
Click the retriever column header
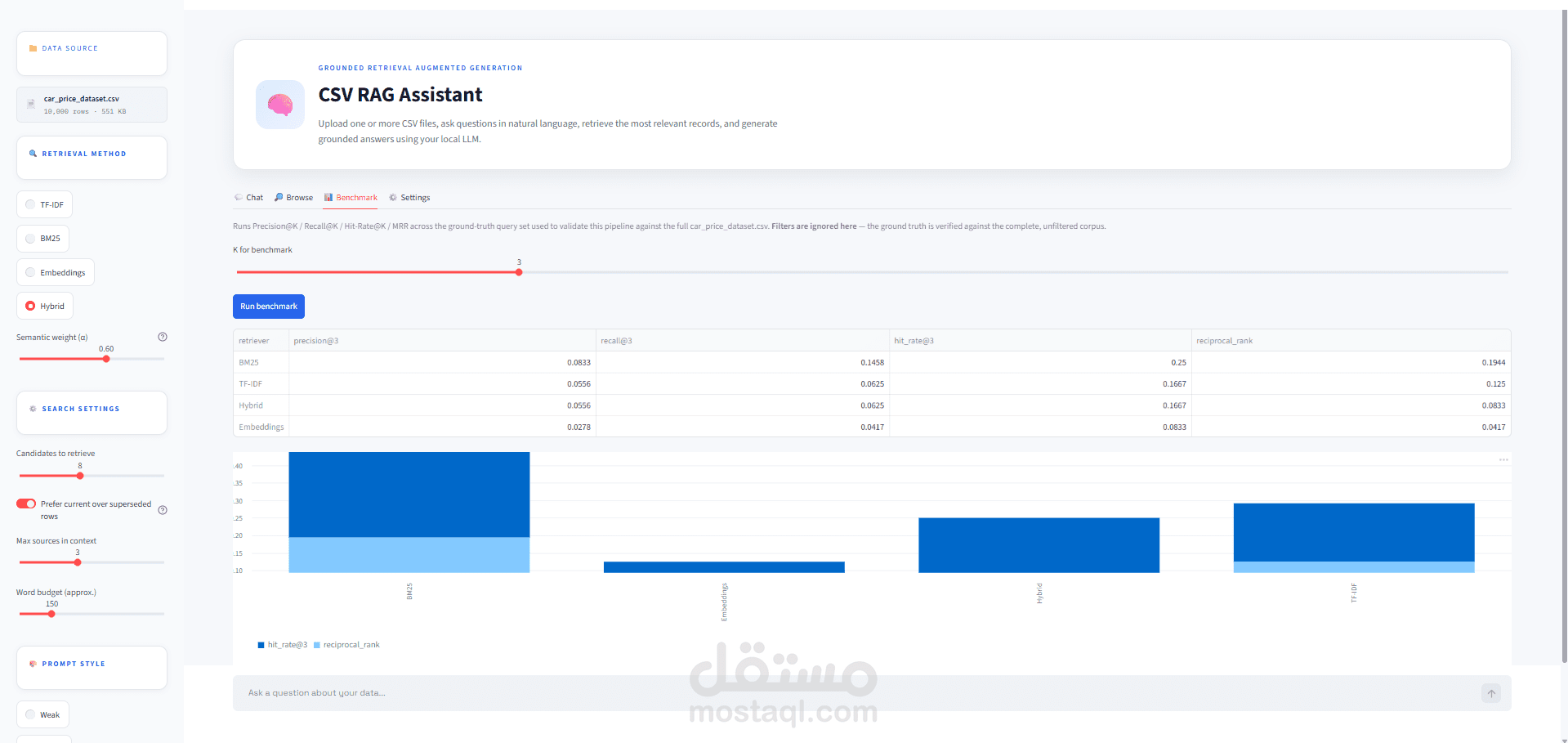click(261, 341)
